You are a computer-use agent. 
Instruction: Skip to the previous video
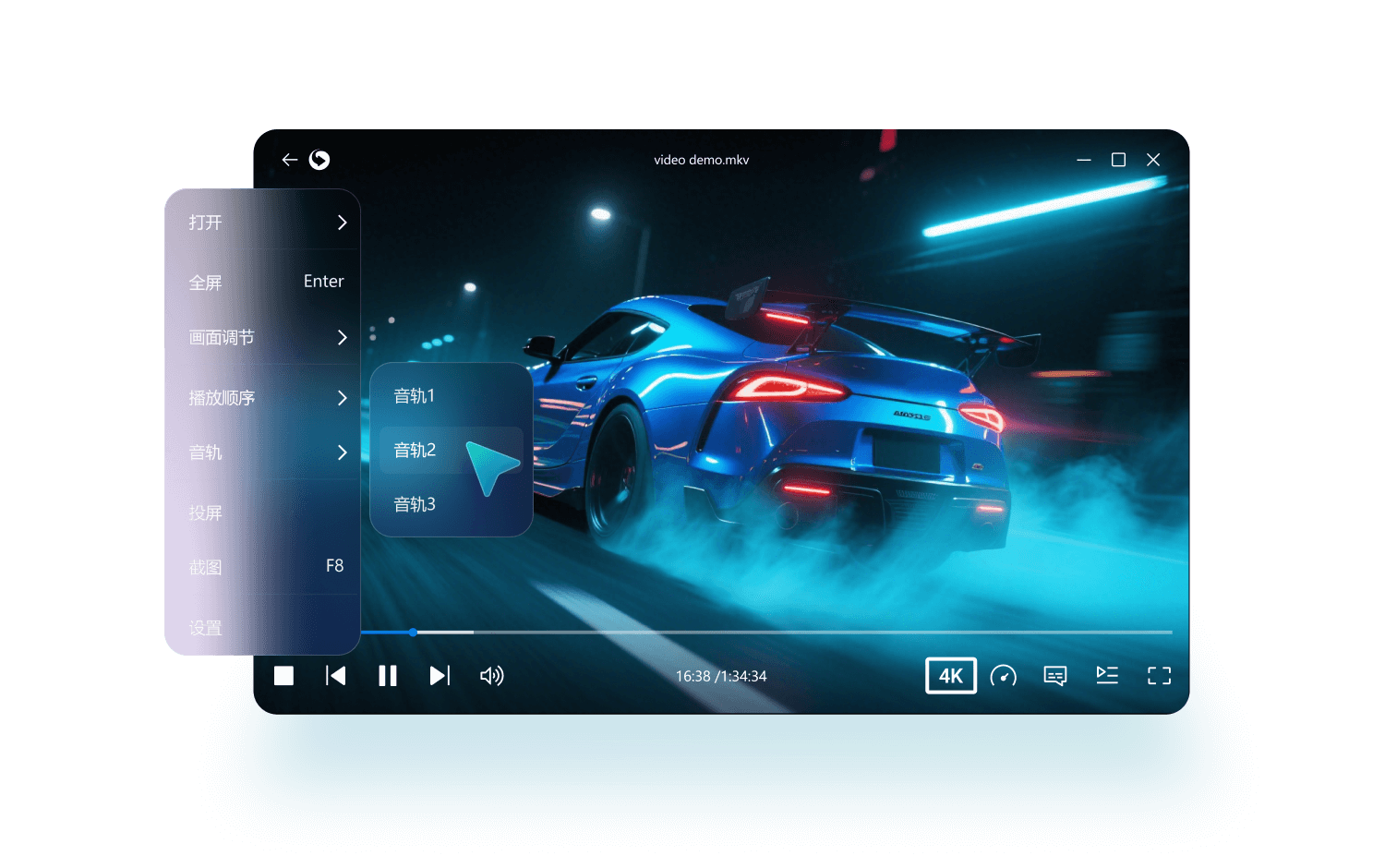pyautogui.click(x=336, y=676)
